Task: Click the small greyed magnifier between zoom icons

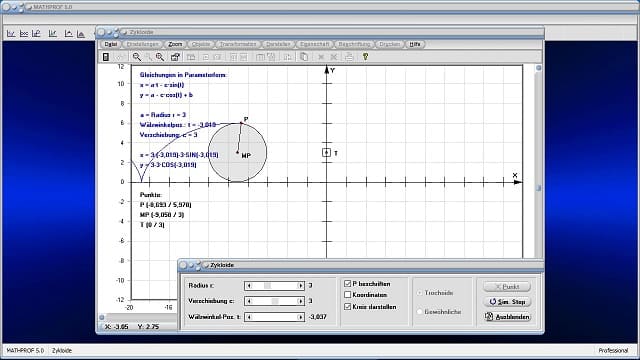Action: [149, 58]
